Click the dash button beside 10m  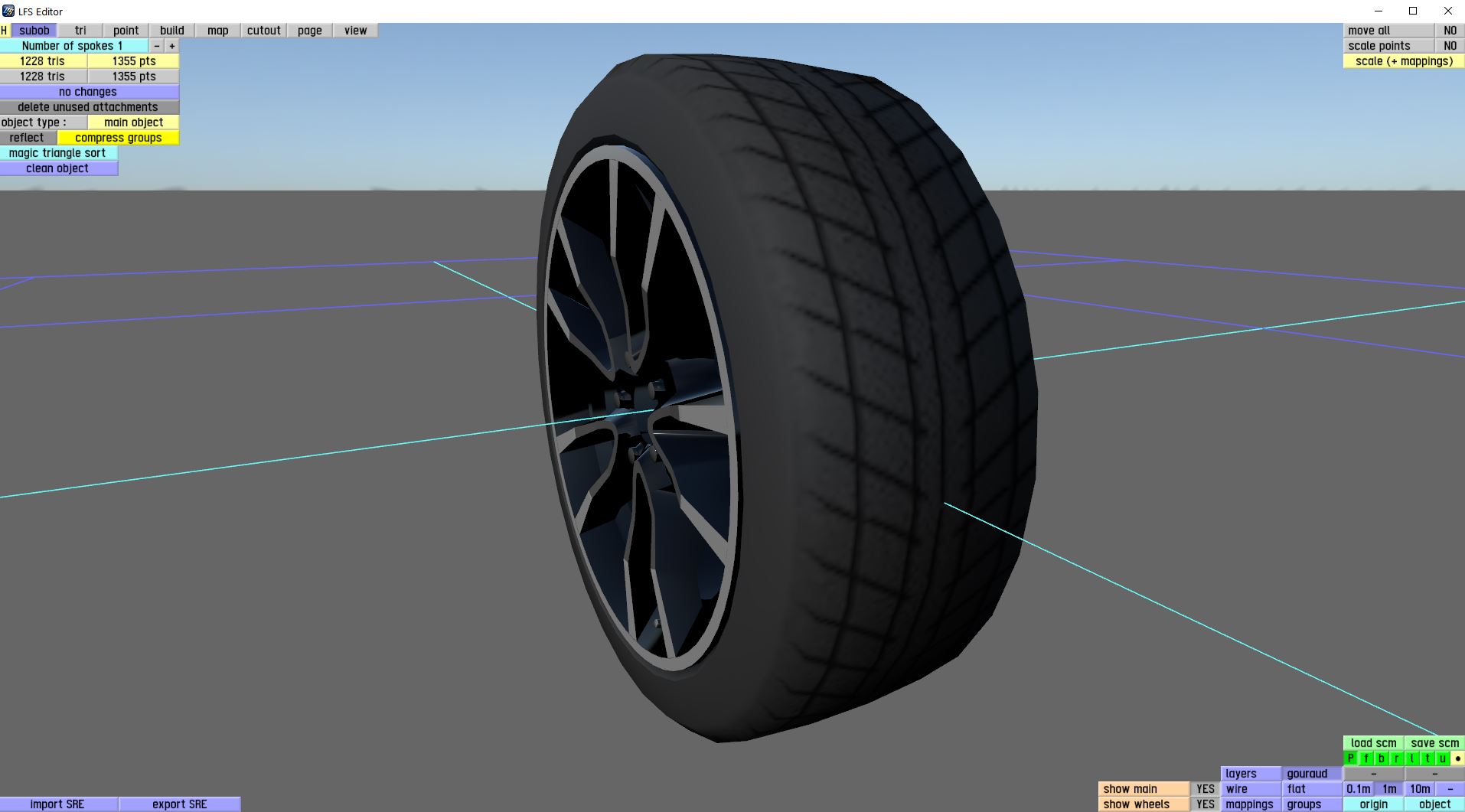click(1450, 789)
